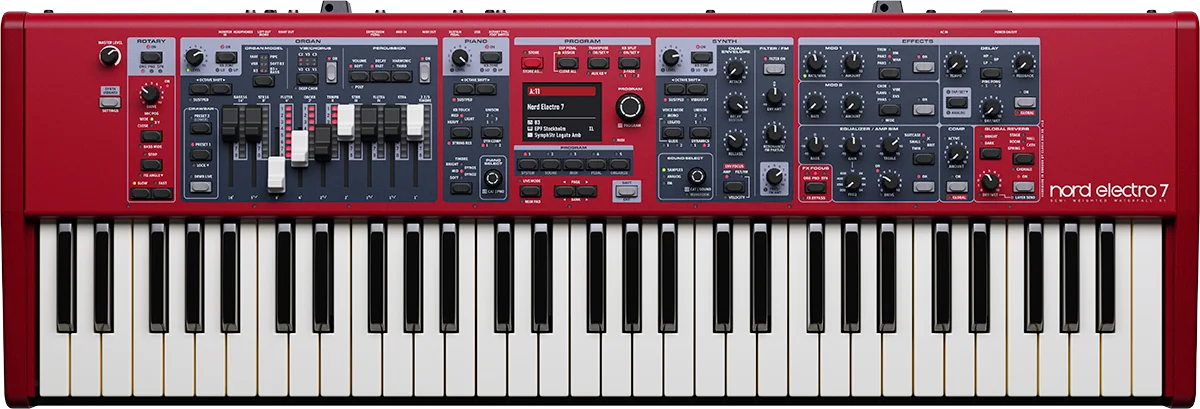This screenshot has height=409, width=1200.
Task: Click the Percussion Decay Fast button
Action: [x=381, y=76]
